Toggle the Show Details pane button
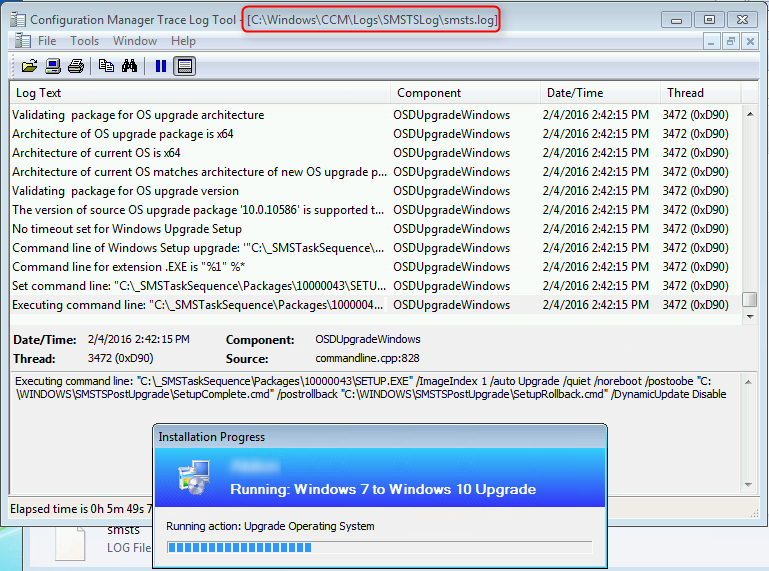The image size is (769, 571). pyautogui.click(x=184, y=66)
